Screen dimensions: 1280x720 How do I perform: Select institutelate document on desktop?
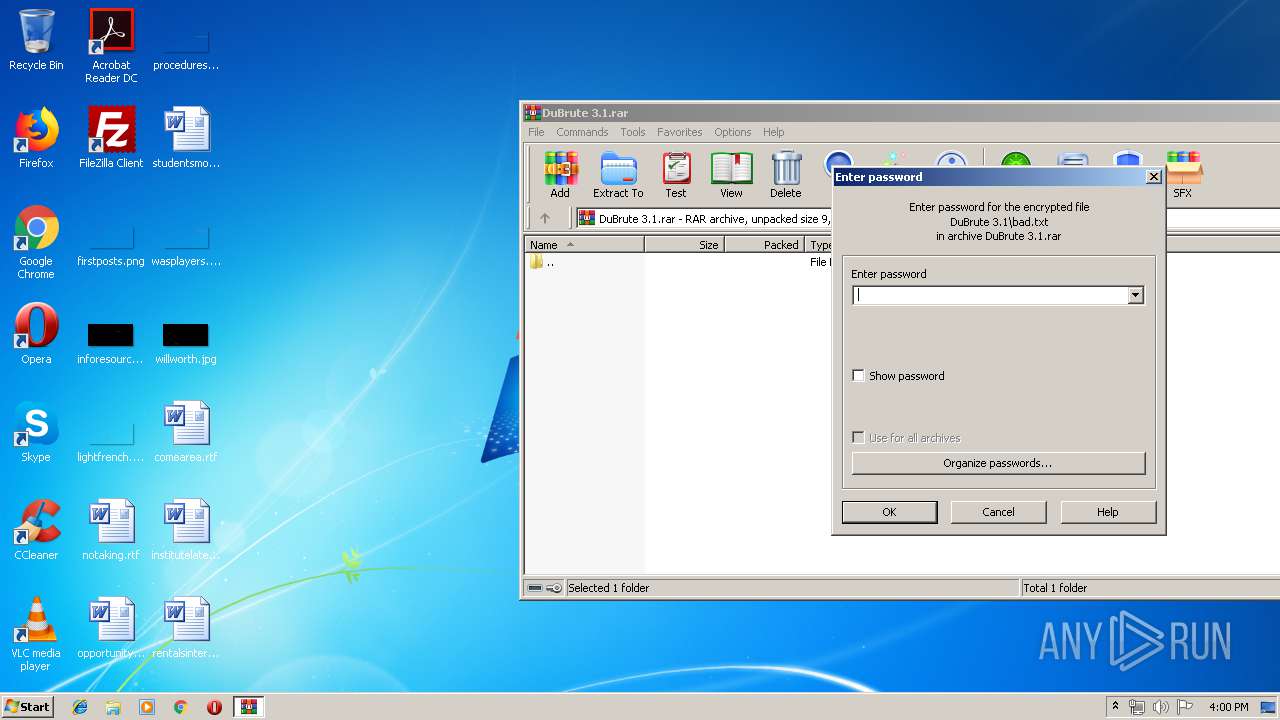pyautogui.click(x=186, y=530)
